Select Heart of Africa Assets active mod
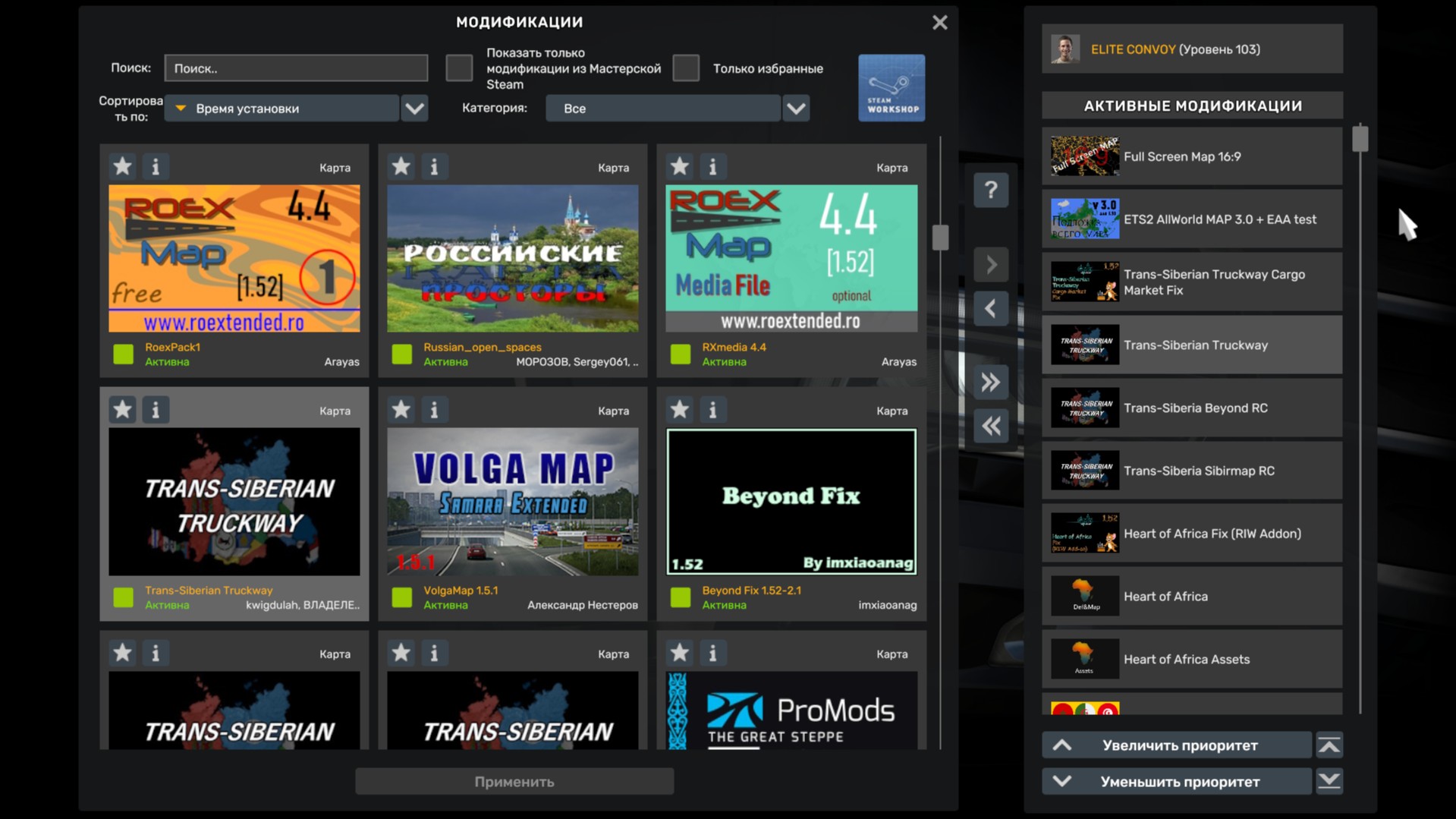The width and height of the screenshot is (1456, 819). coord(1192,659)
